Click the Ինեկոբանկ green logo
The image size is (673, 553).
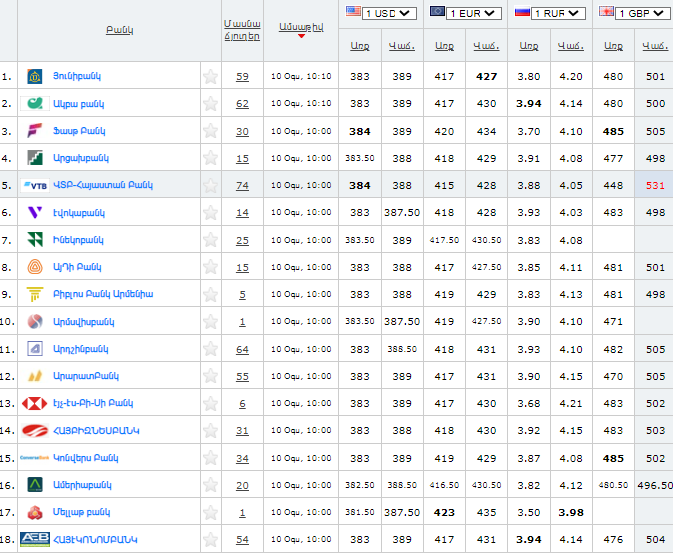click(35, 240)
